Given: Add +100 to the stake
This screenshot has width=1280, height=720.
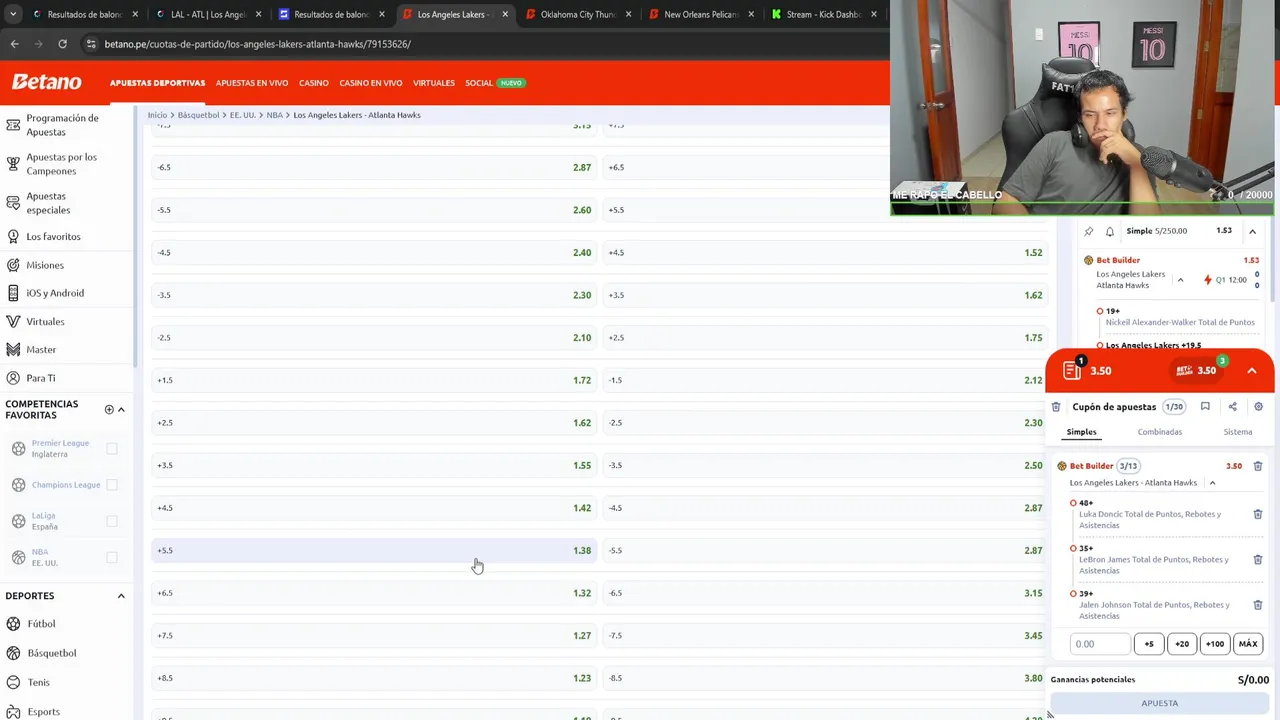Looking at the screenshot, I should click(x=1215, y=644).
